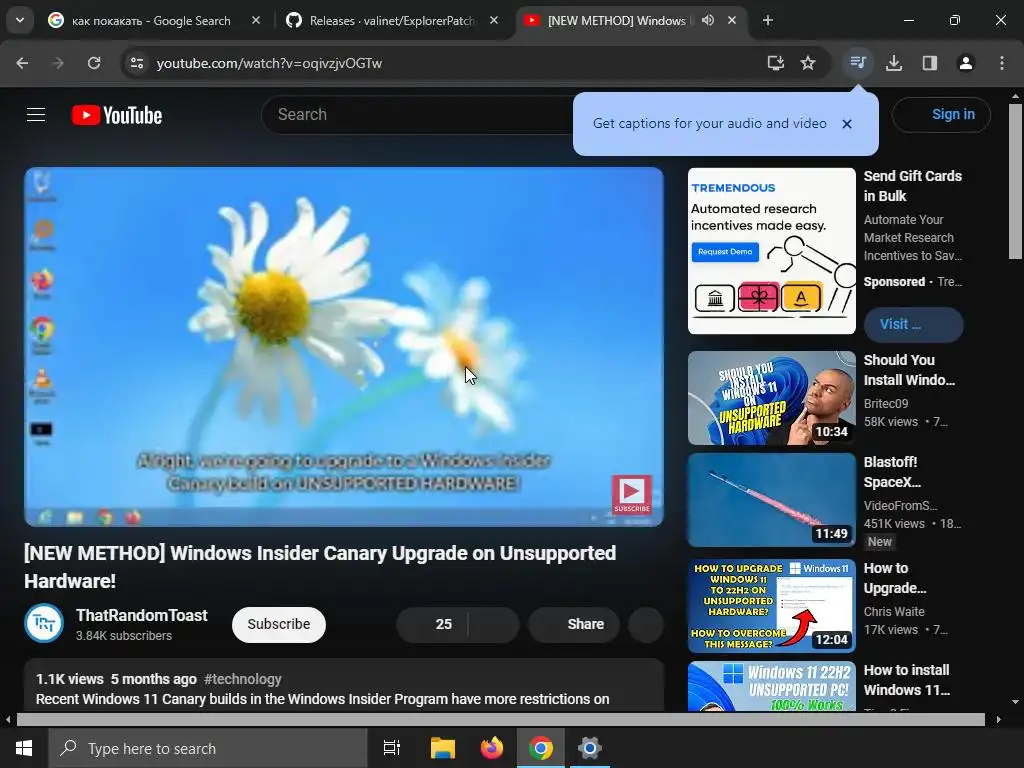Close the ExplorerPatcher Releases tab
The height and width of the screenshot is (768, 1024).
494,20
